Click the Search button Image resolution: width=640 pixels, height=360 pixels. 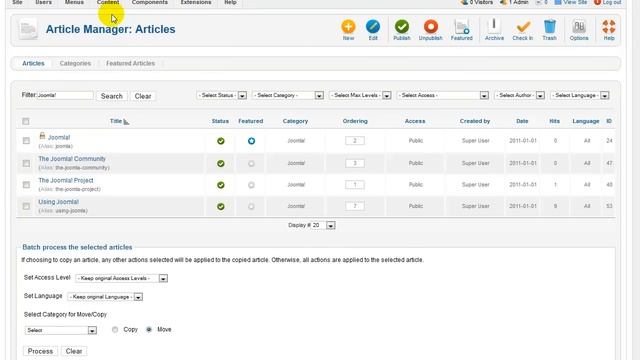click(111, 96)
